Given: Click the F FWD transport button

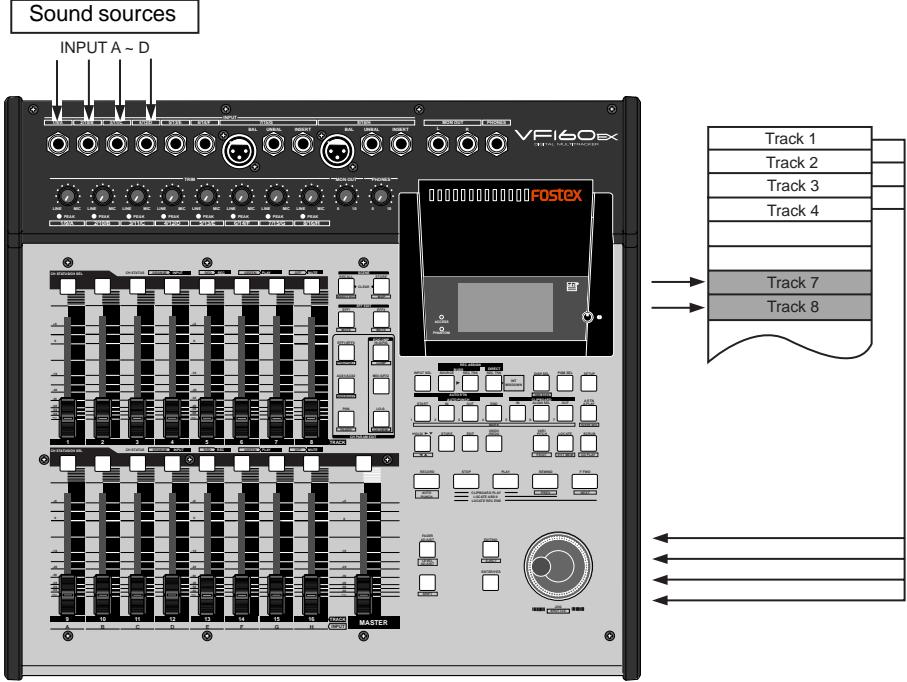Looking at the screenshot, I should coord(585,481).
